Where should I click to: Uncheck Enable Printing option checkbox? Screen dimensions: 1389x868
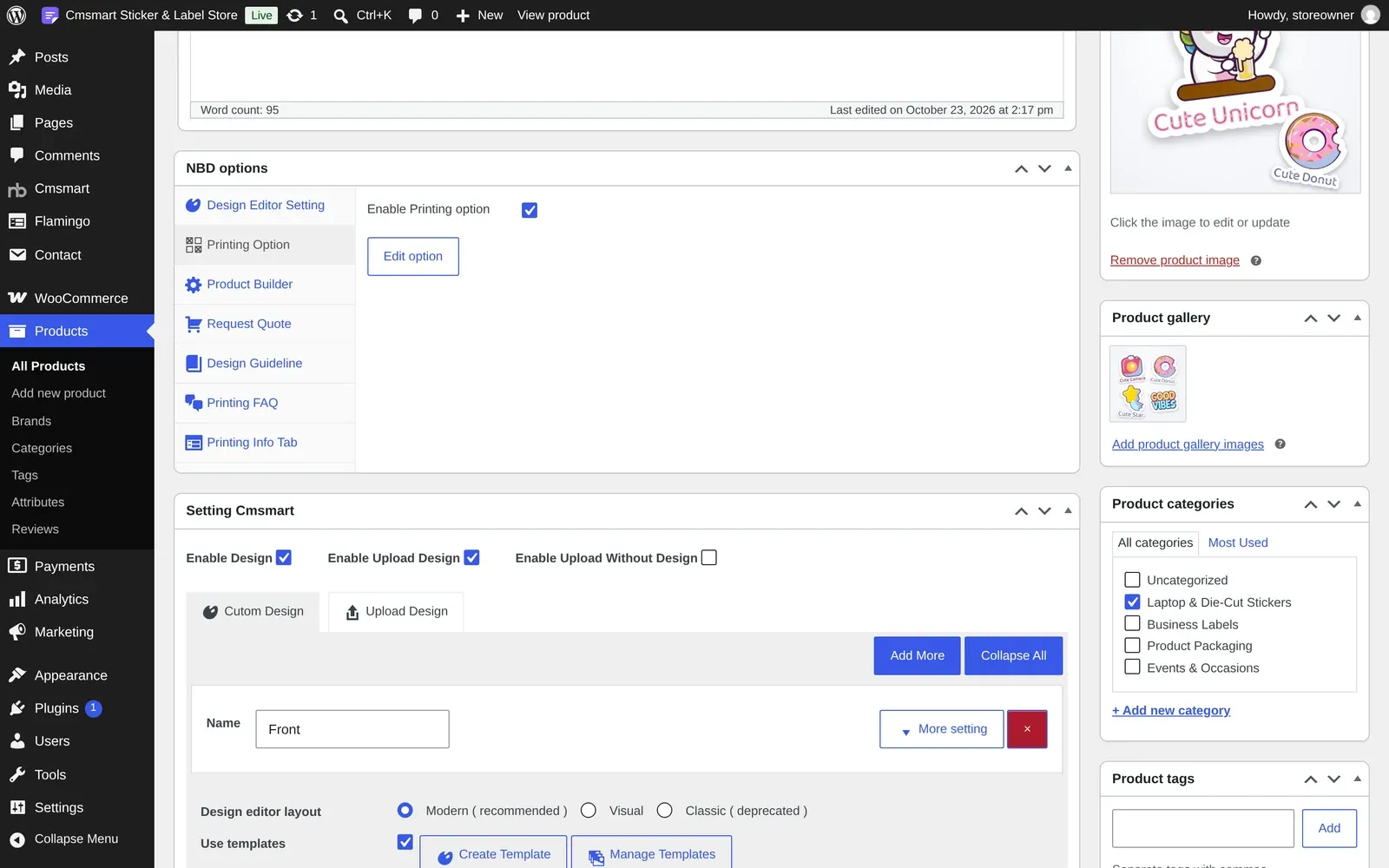click(x=530, y=210)
